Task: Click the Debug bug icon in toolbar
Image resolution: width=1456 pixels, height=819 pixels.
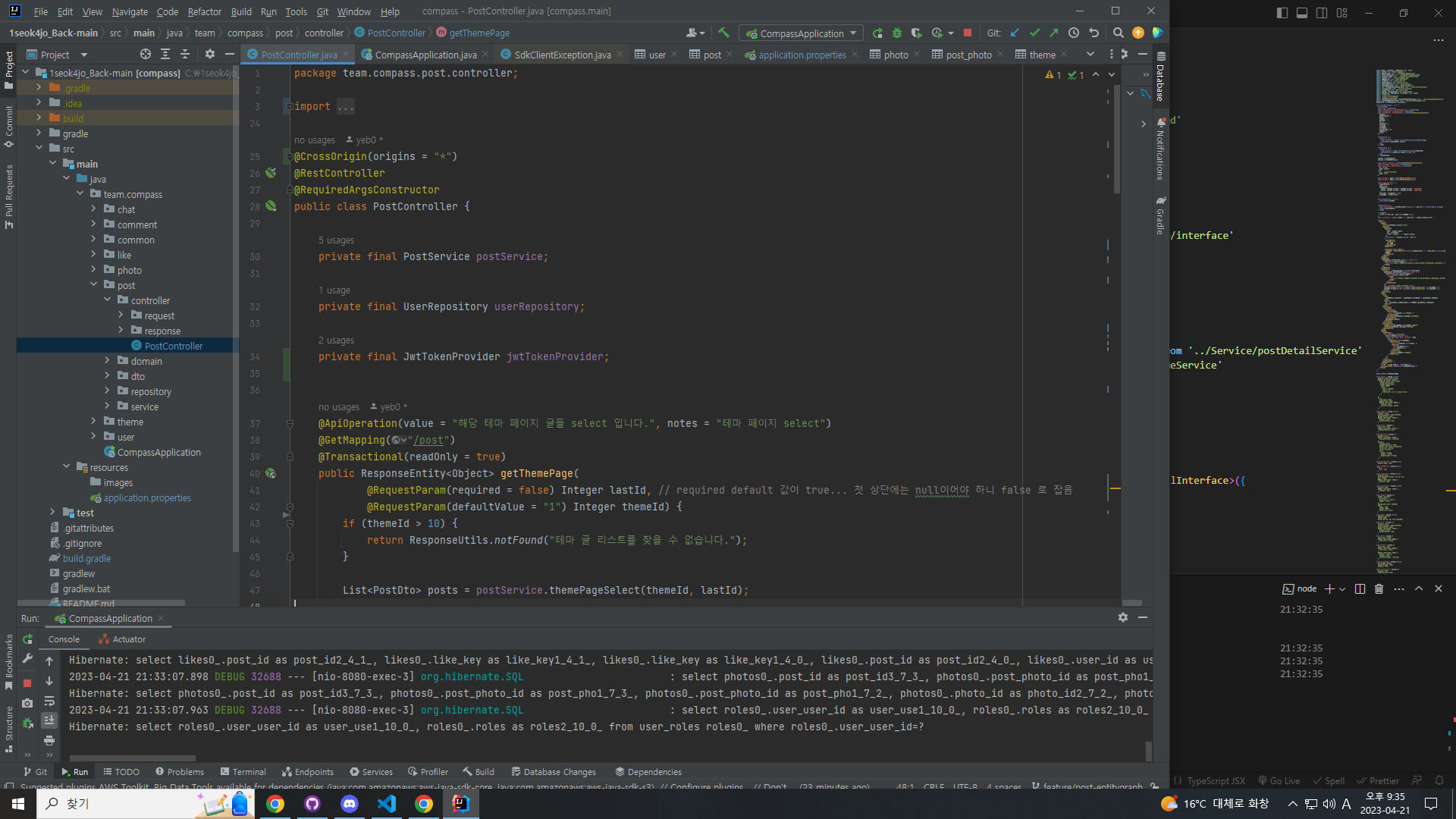Action: coord(897,33)
